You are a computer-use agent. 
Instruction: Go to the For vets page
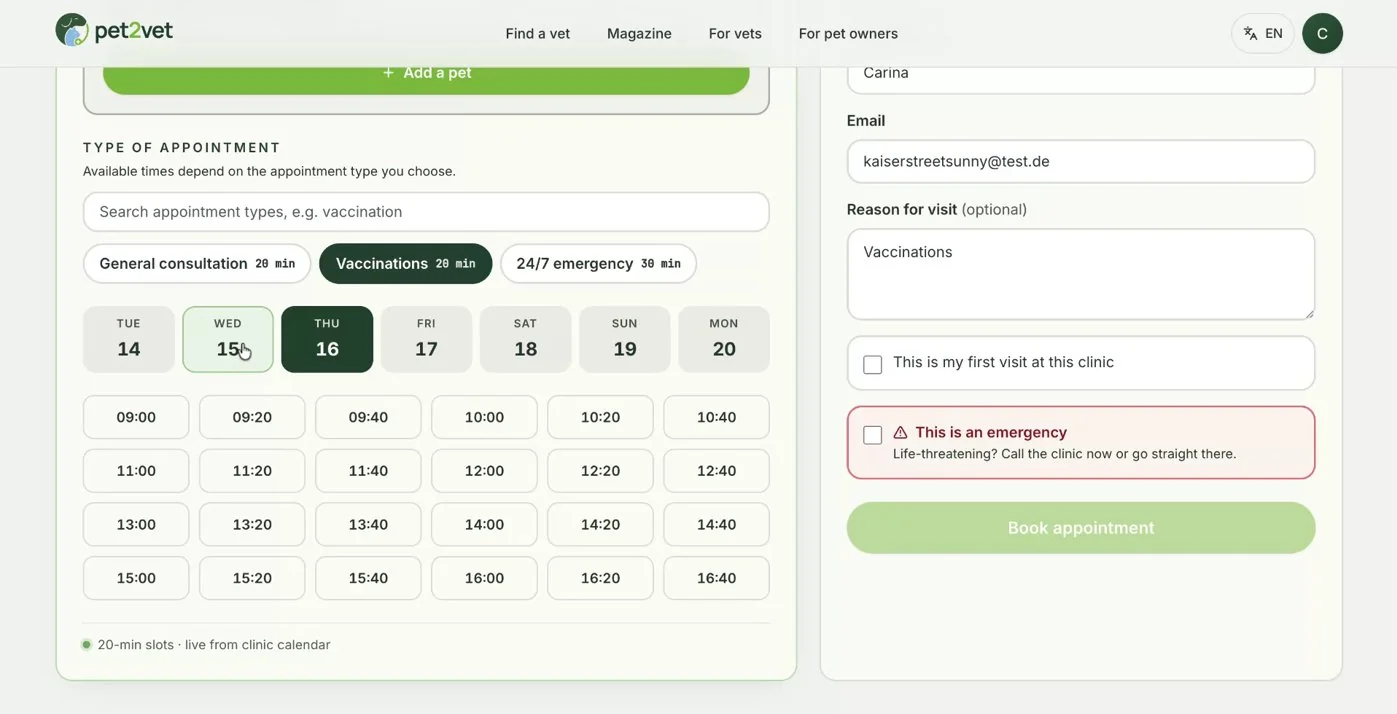coord(735,34)
